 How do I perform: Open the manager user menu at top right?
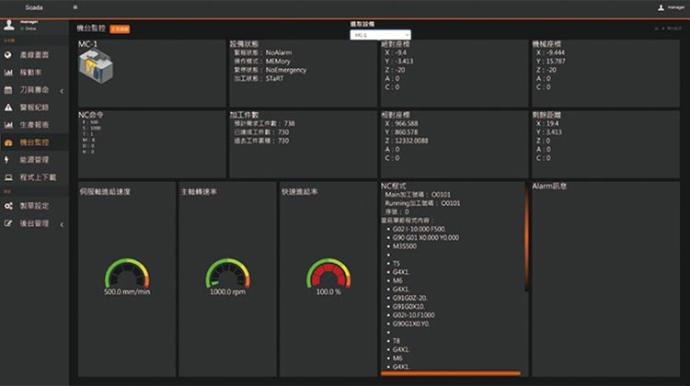[671, 7]
